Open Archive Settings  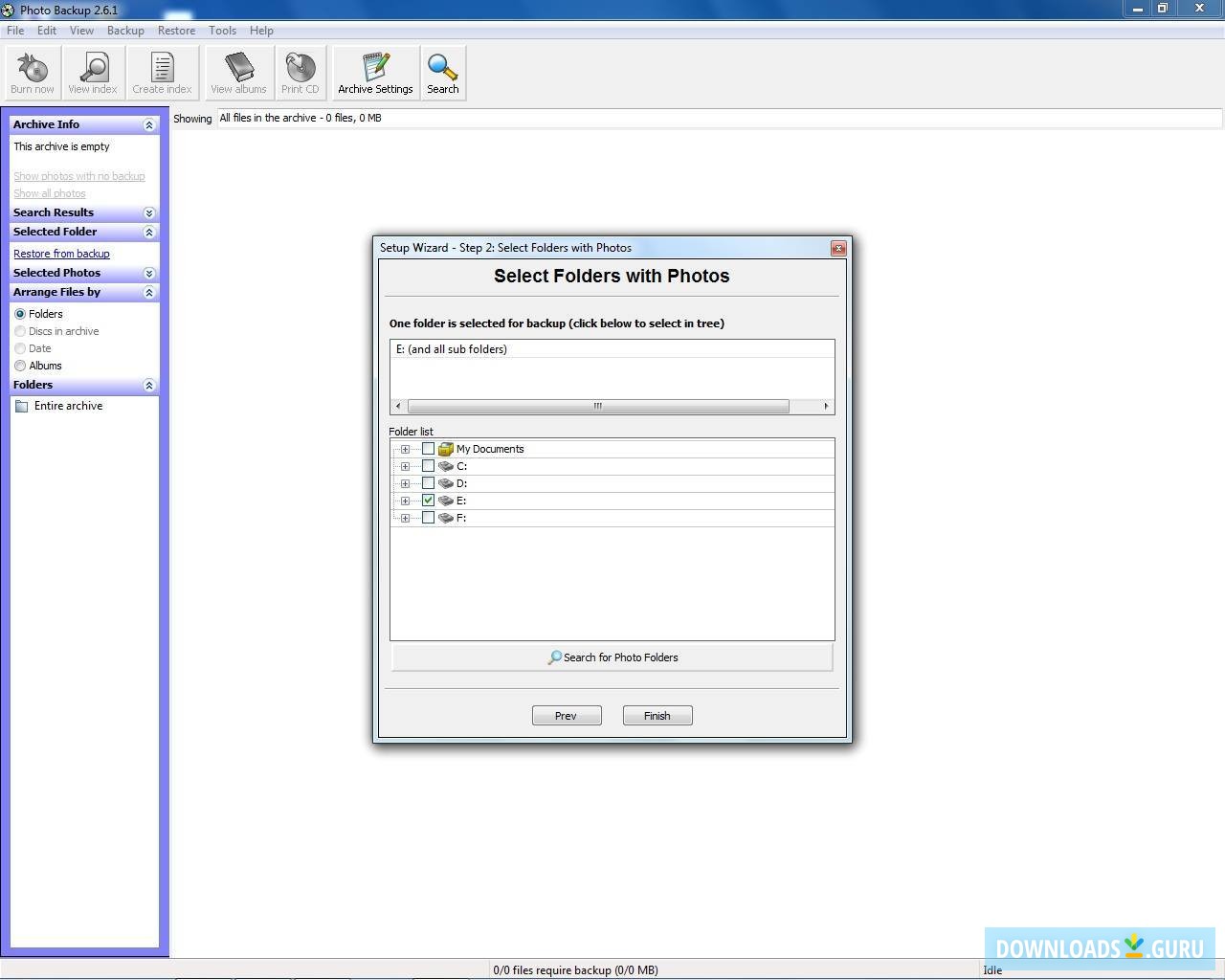click(x=374, y=72)
